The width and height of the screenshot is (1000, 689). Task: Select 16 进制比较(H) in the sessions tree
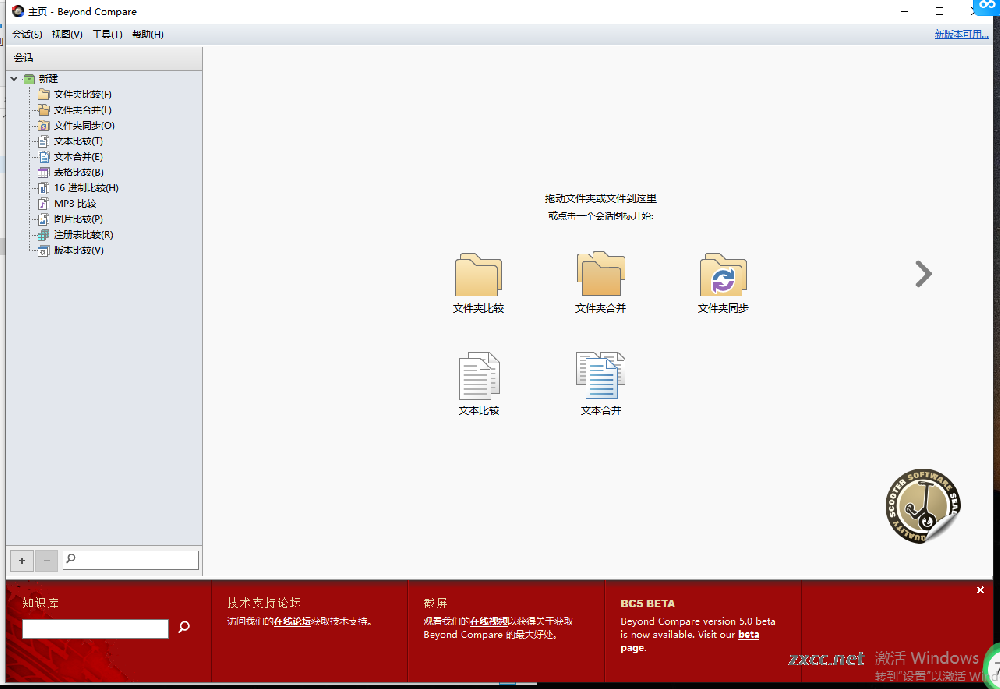pyautogui.click(x=86, y=188)
